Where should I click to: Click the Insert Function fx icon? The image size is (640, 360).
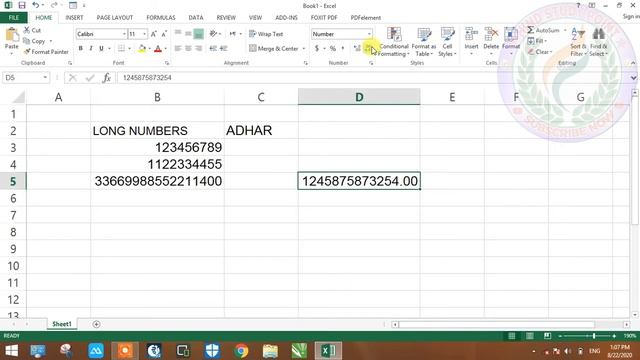tap(107, 78)
